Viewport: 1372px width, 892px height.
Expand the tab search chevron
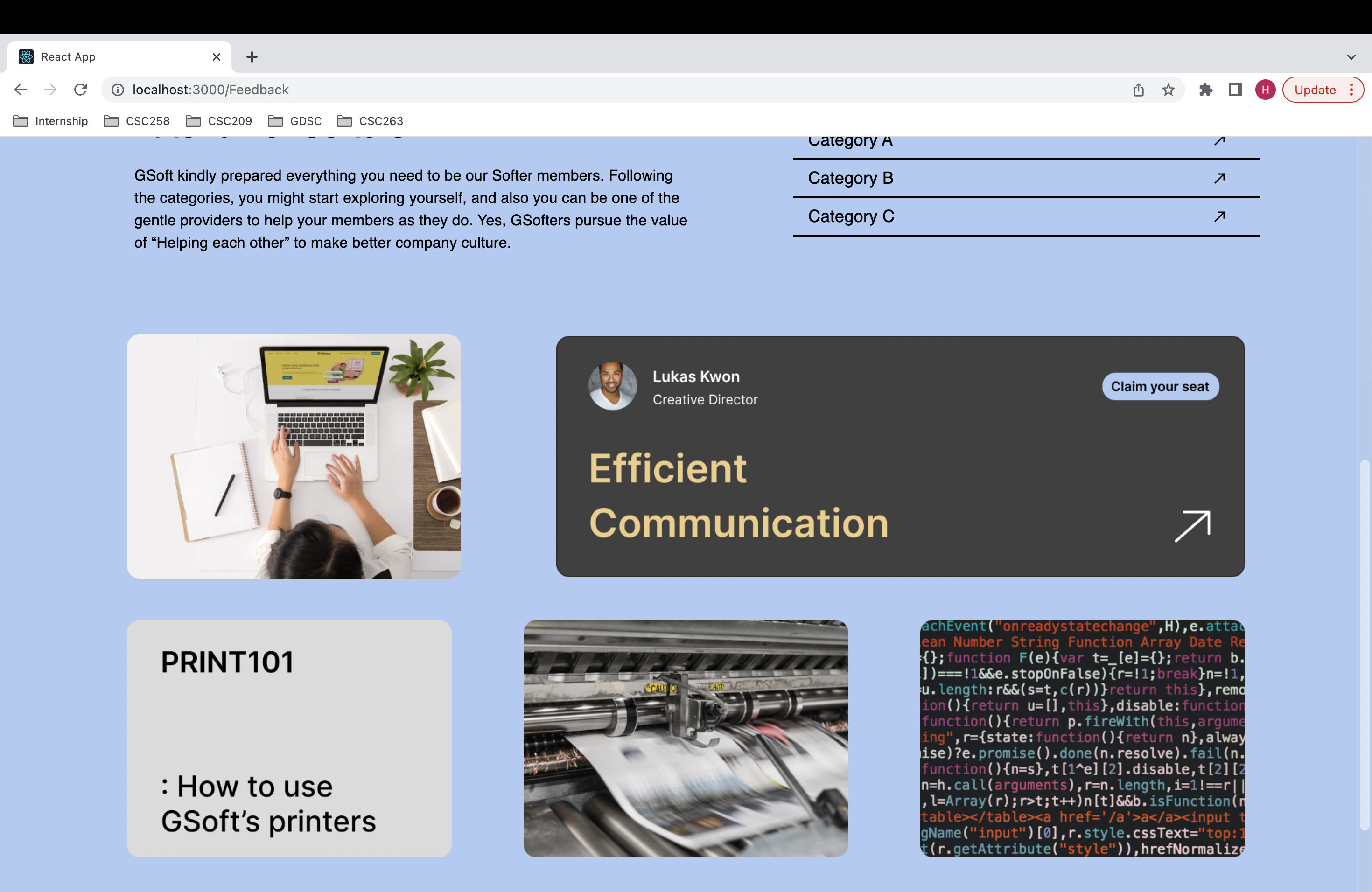[1351, 57]
